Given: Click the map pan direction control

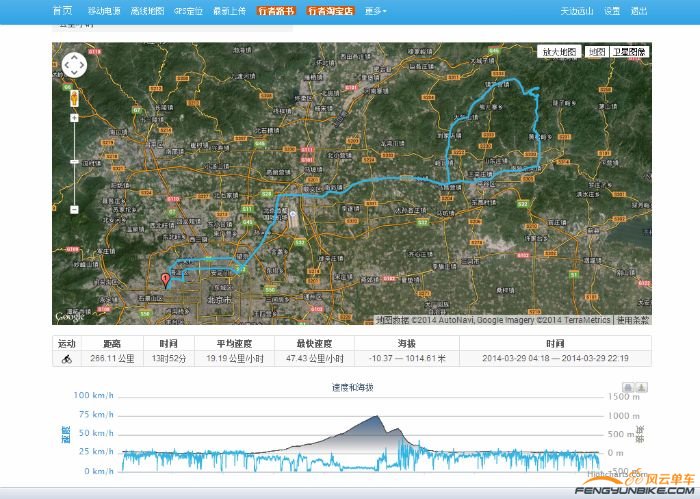Looking at the screenshot, I should coord(74,66).
